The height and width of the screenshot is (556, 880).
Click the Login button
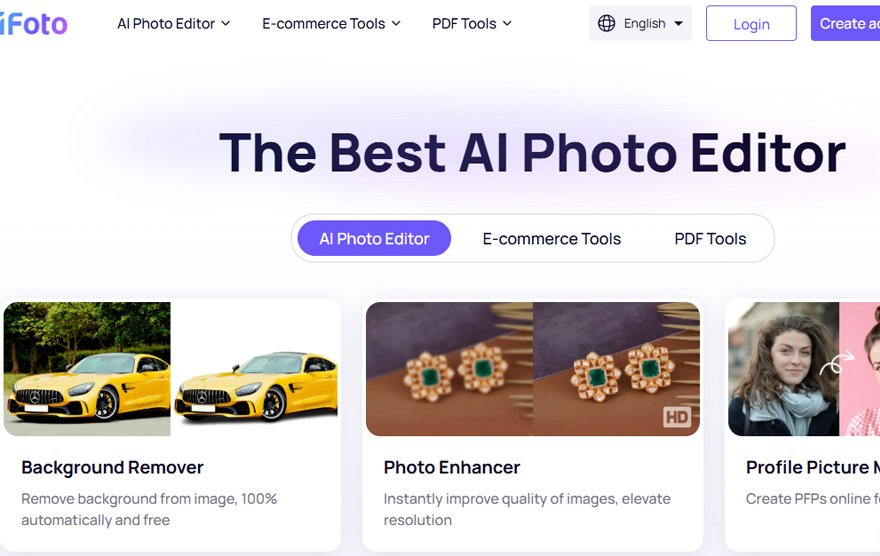pyautogui.click(x=751, y=24)
